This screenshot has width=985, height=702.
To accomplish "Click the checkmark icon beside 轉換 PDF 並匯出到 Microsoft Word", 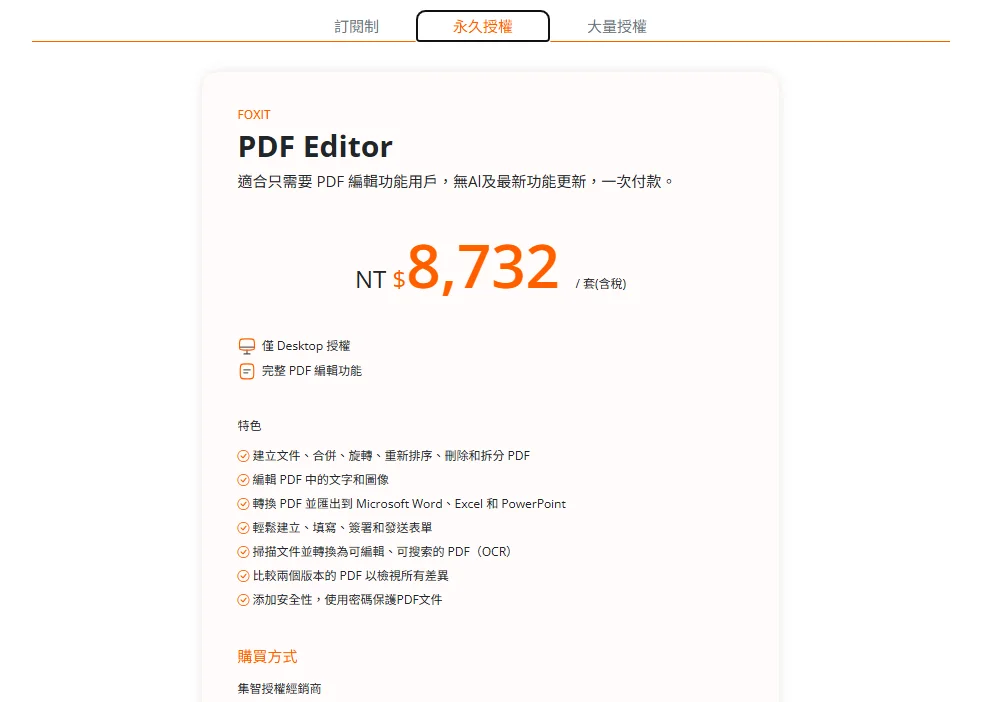I will point(243,504).
